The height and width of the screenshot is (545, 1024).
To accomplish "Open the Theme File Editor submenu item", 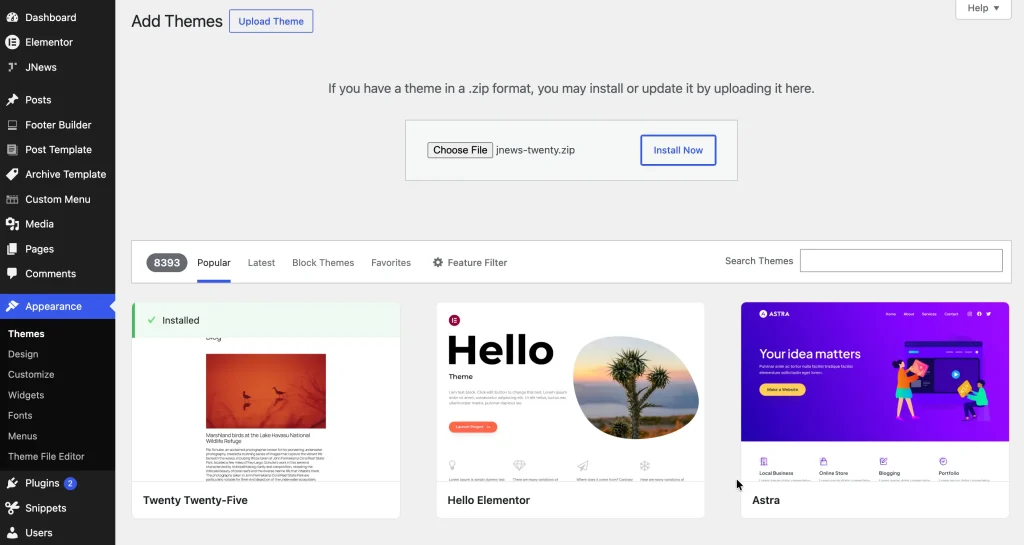I will click(46, 456).
